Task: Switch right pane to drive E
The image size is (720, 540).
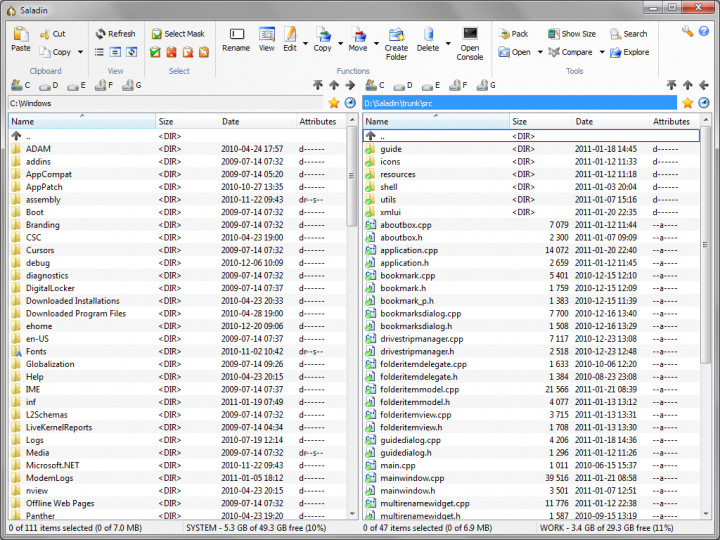Action: click(x=431, y=85)
